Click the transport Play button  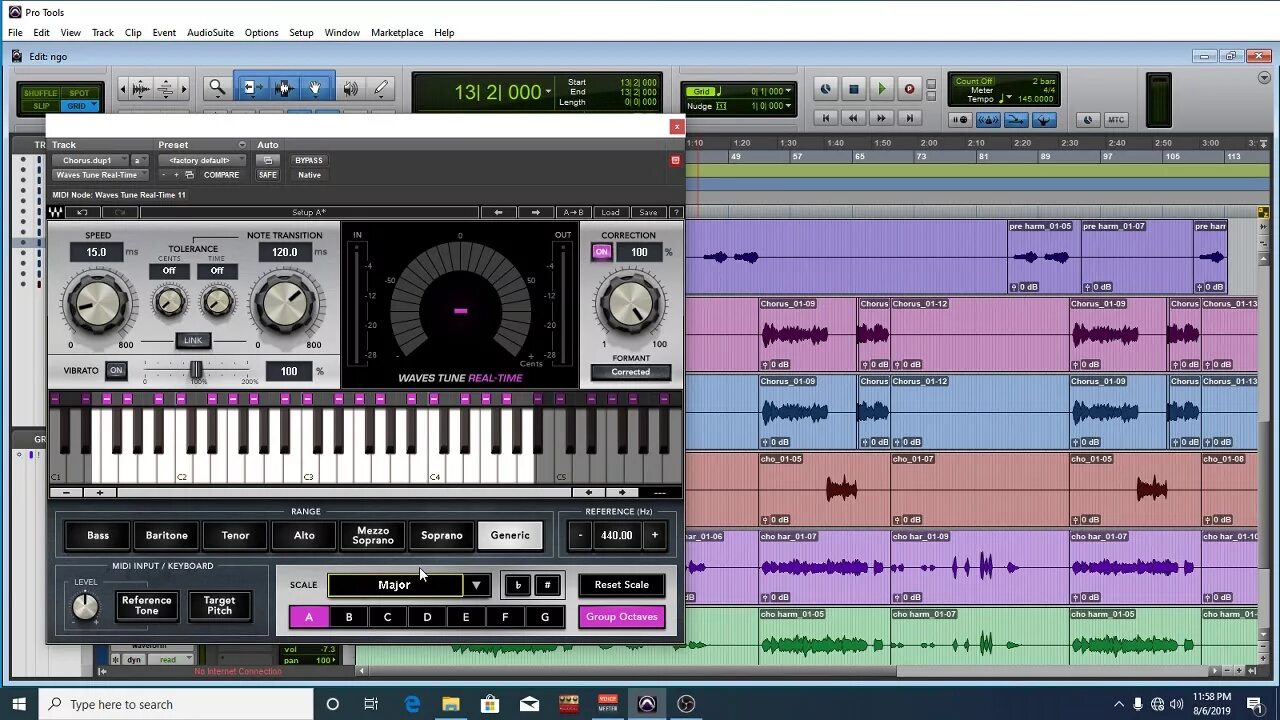881,89
